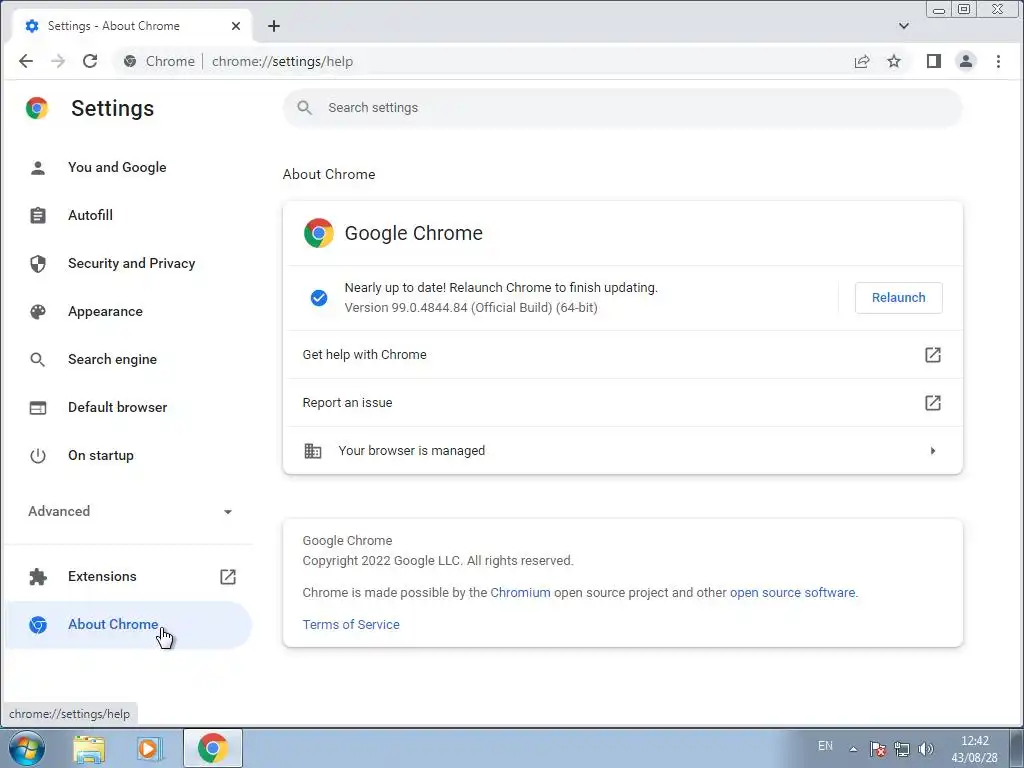Click external link icon for Get help with Chrome
The height and width of the screenshot is (768, 1024).
tap(933, 355)
